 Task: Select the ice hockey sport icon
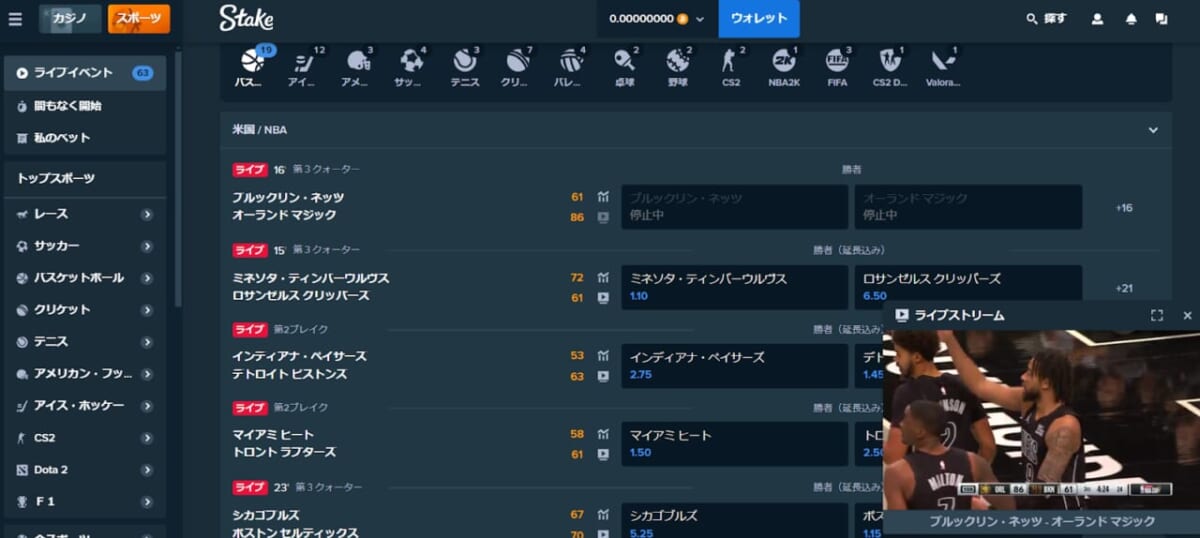304,64
